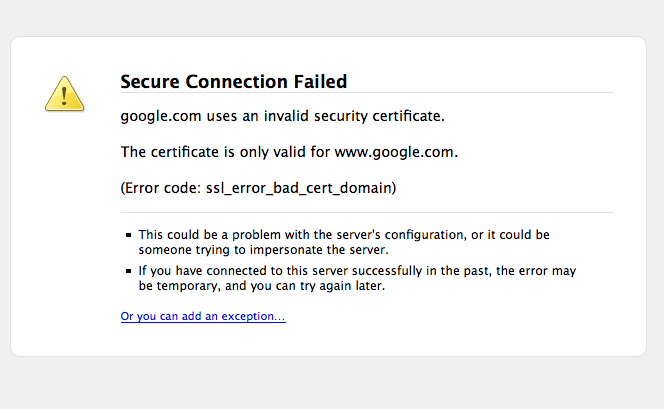Click the empty white panel area below the exception link

click(x=329, y=339)
